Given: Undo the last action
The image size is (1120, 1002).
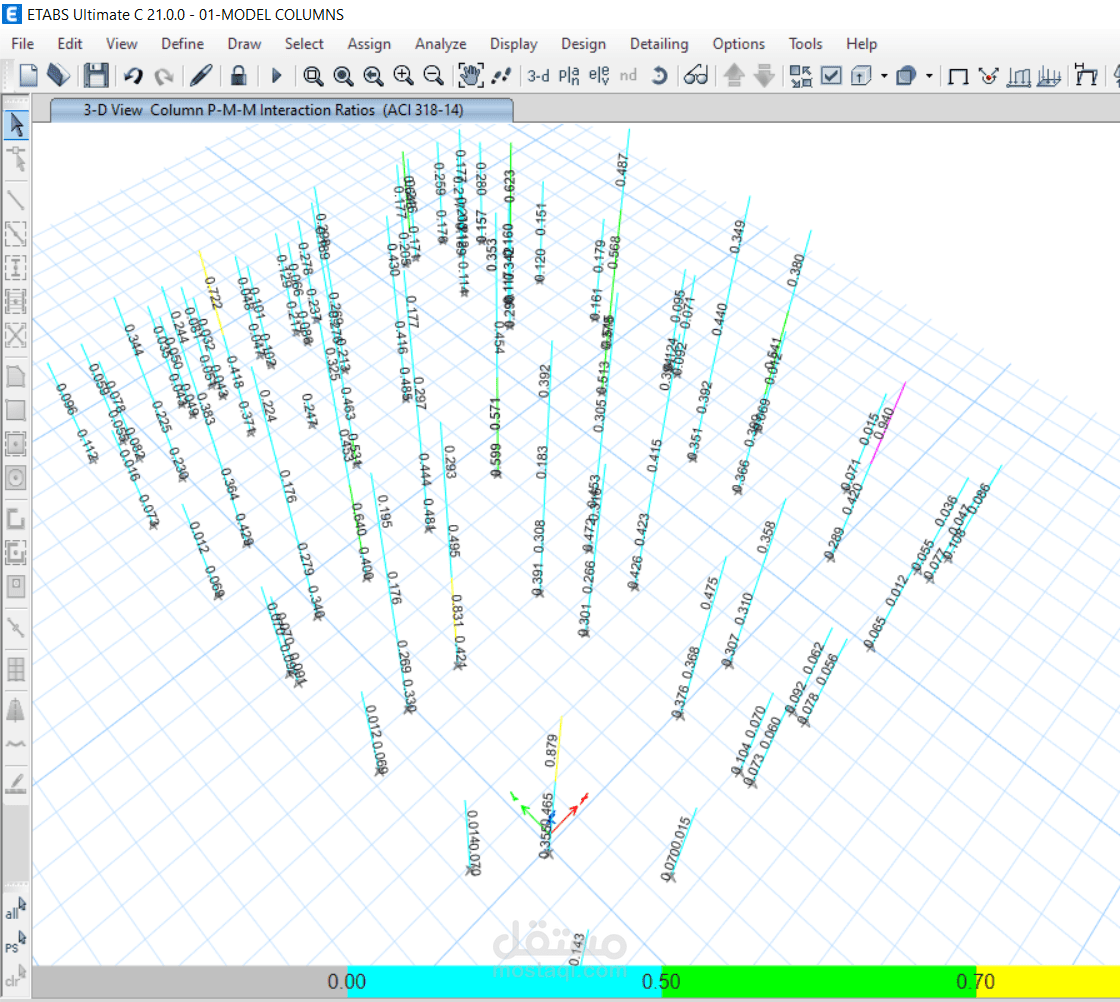Looking at the screenshot, I should [x=133, y=75].
